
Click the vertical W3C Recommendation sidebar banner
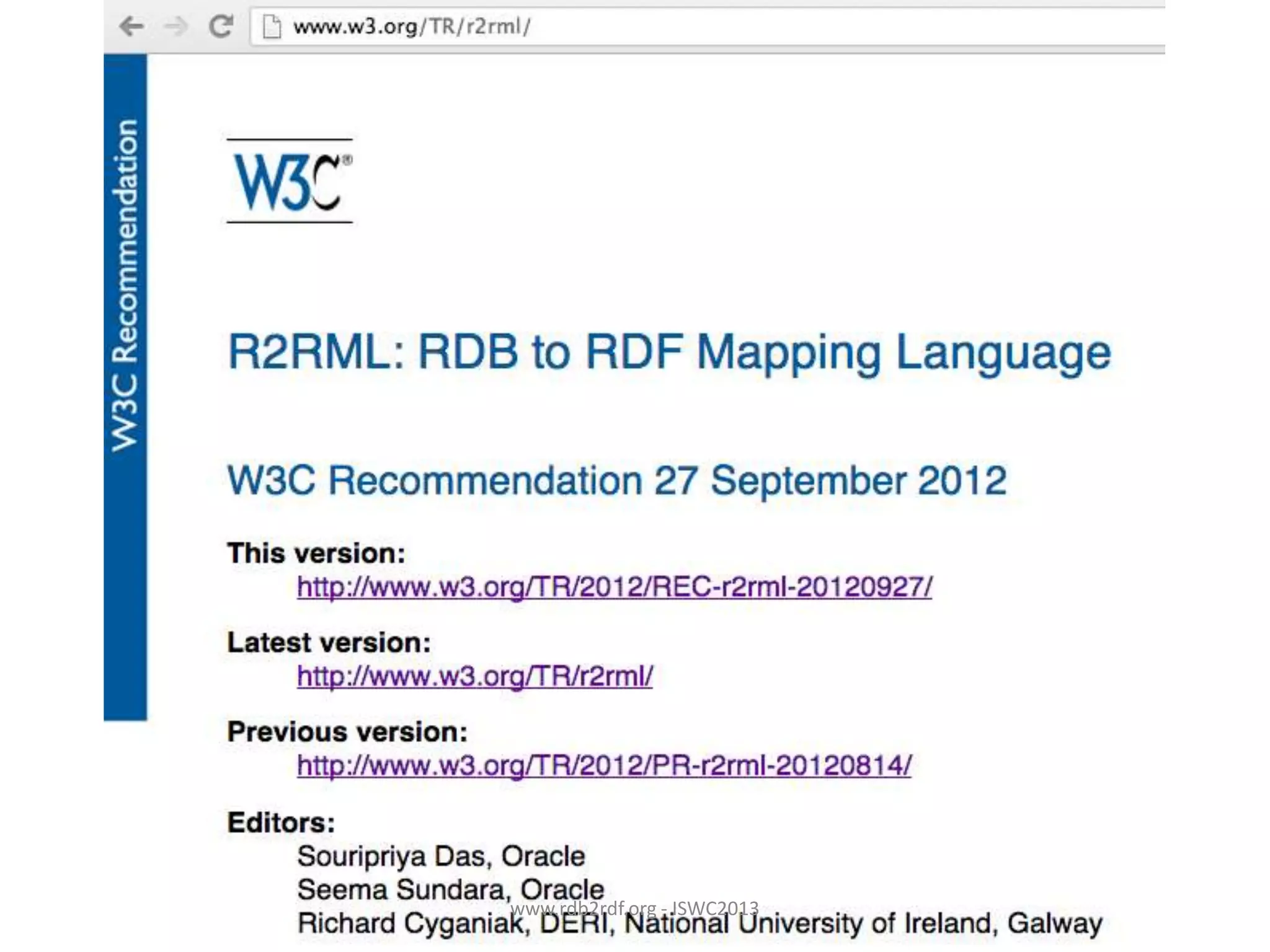(x=125, y=387)
